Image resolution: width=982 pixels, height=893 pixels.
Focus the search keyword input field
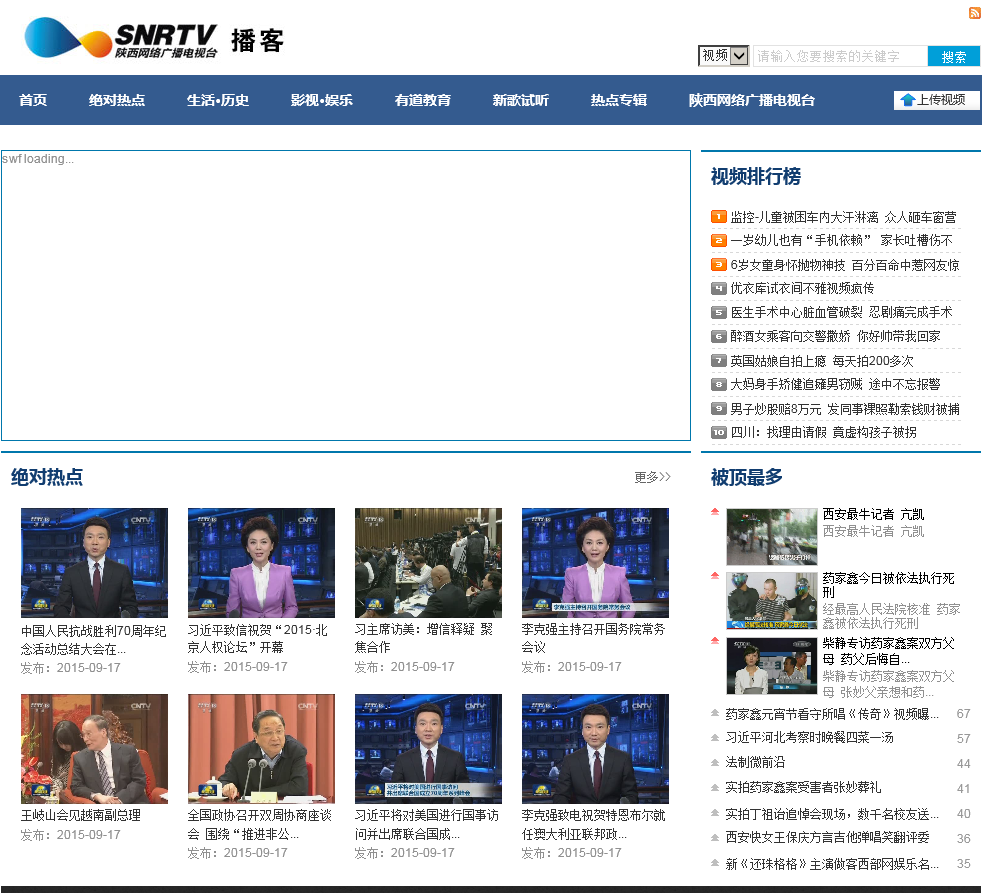tap(839, 56)
